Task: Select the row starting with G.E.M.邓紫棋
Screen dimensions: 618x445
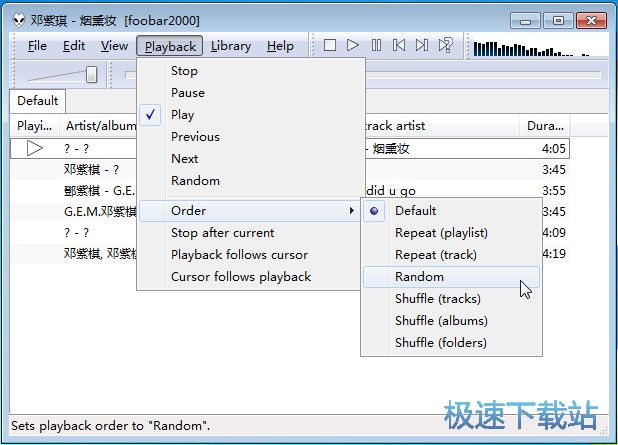Action: [x=290, y=212]
